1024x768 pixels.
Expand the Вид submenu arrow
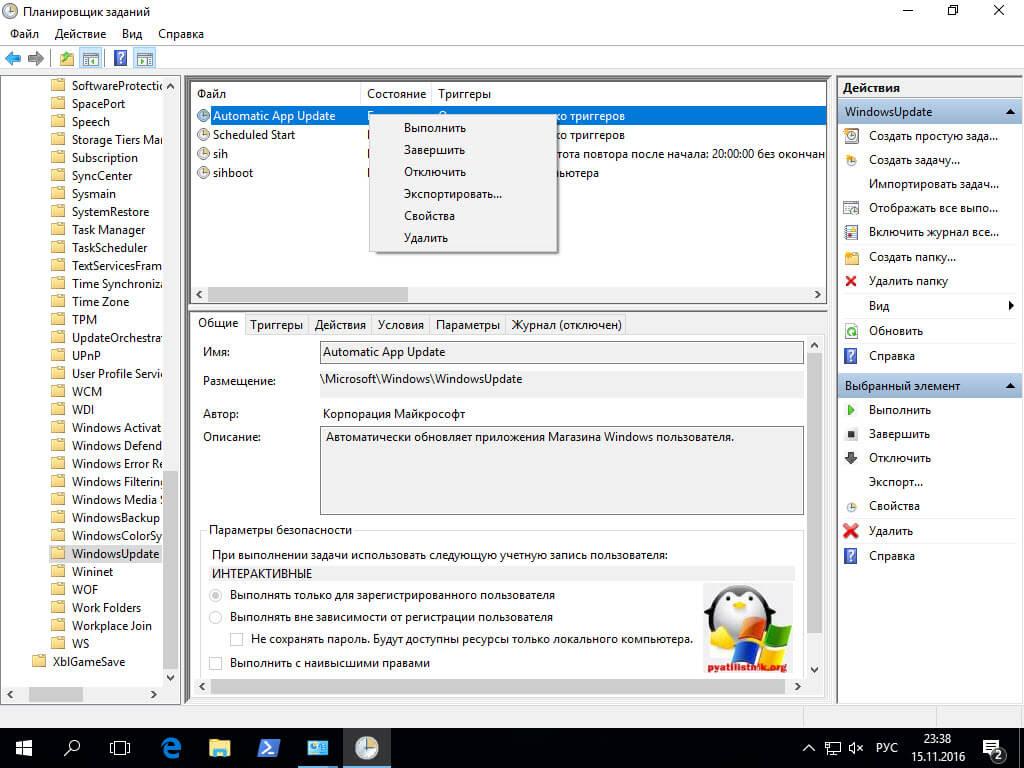(x=1011, y=306)
